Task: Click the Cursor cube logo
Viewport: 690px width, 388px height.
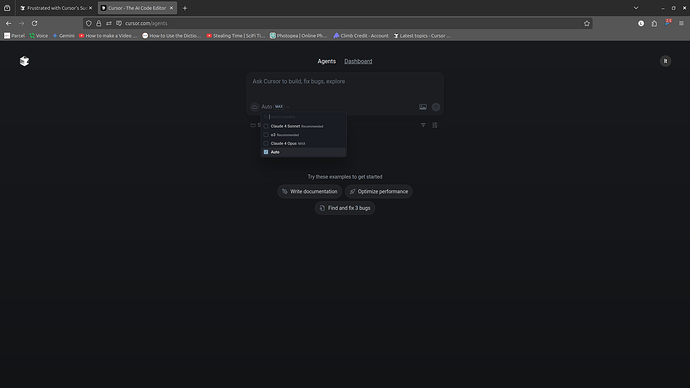Action: [x=24, y=61]
